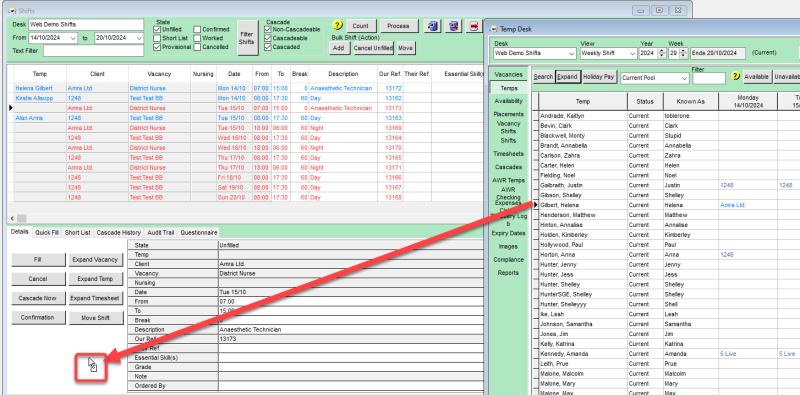Toggle the Provisional state checkbox
The height and width of the screenshot is (395, 800).
157,47
